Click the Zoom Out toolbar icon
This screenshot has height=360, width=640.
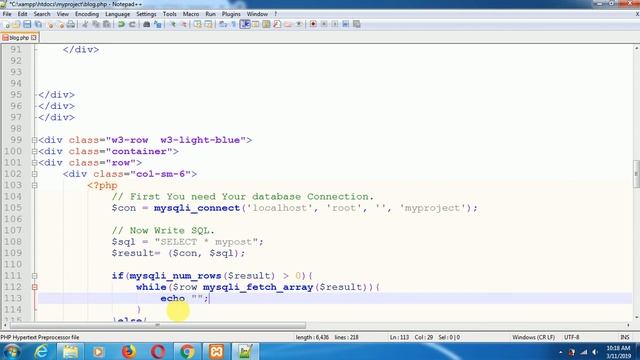click(184, 24)
